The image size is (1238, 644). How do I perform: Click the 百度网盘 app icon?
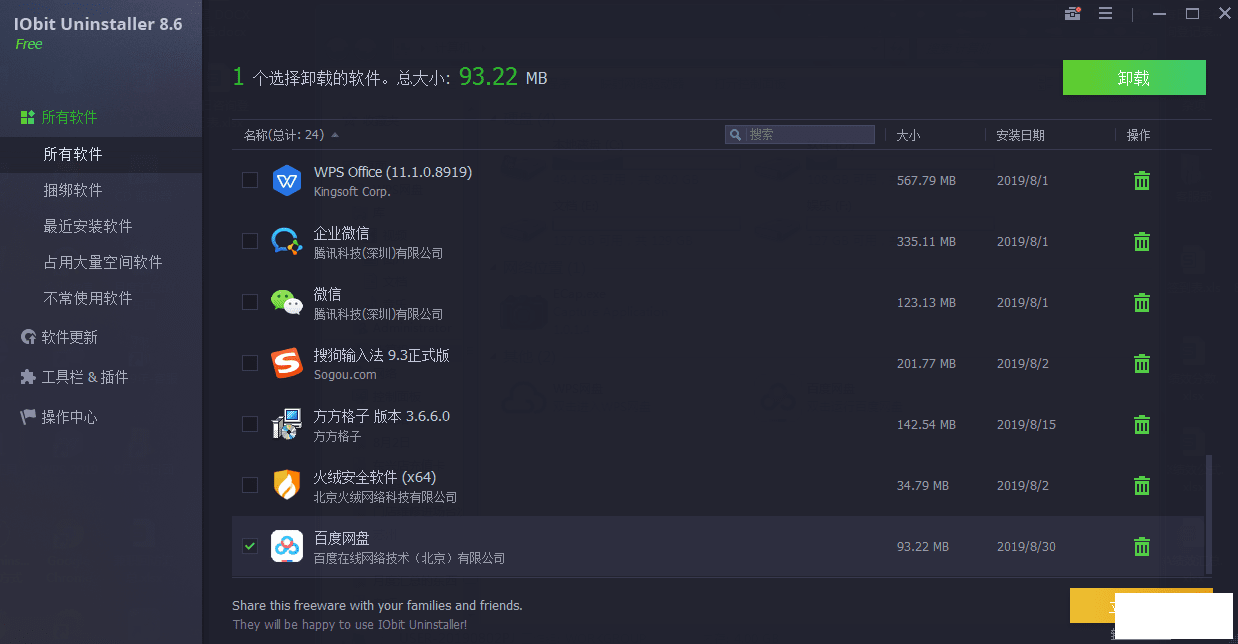coord(287,547)
